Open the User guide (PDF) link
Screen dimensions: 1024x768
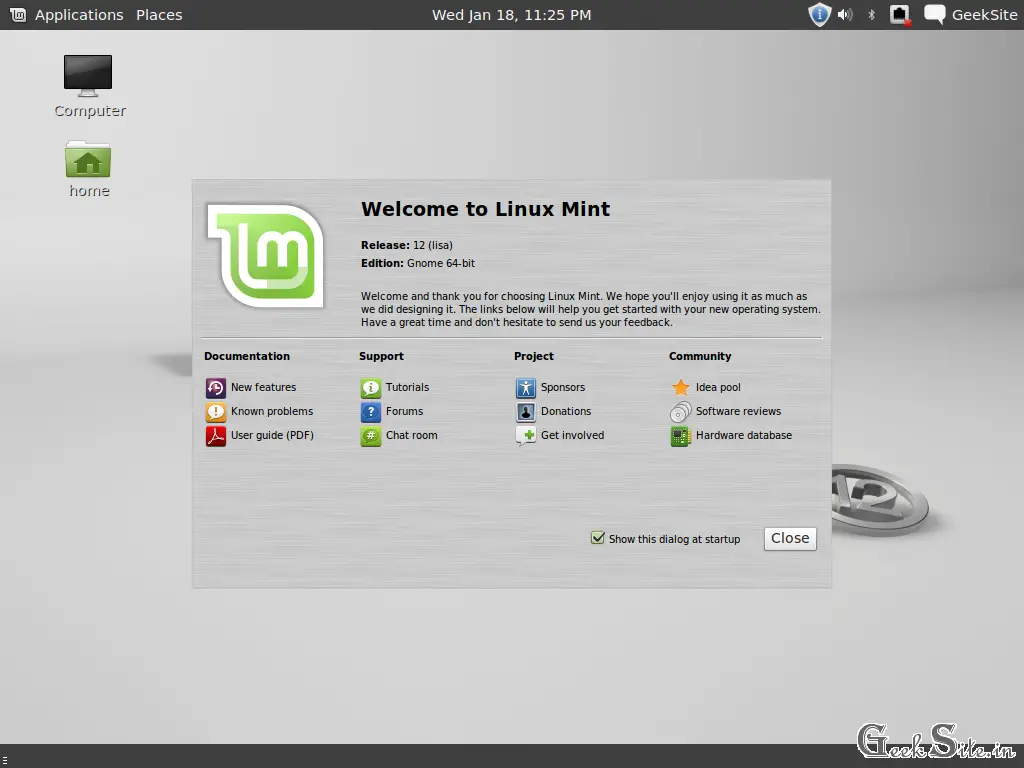point(272,435)
